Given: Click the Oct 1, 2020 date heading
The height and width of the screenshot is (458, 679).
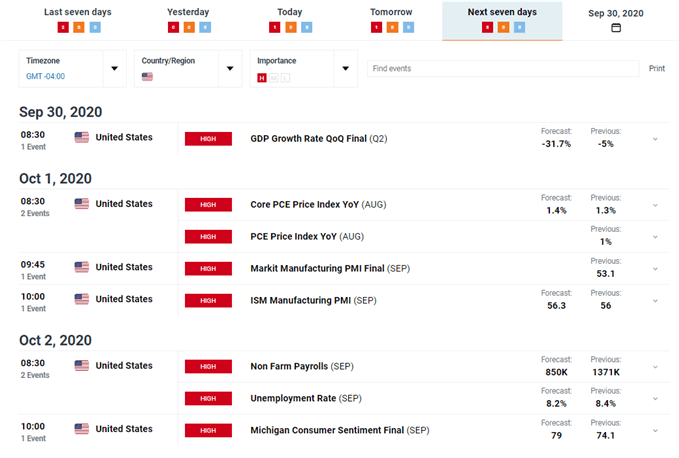Looking at the screenshot, I should tap(55, 178).
